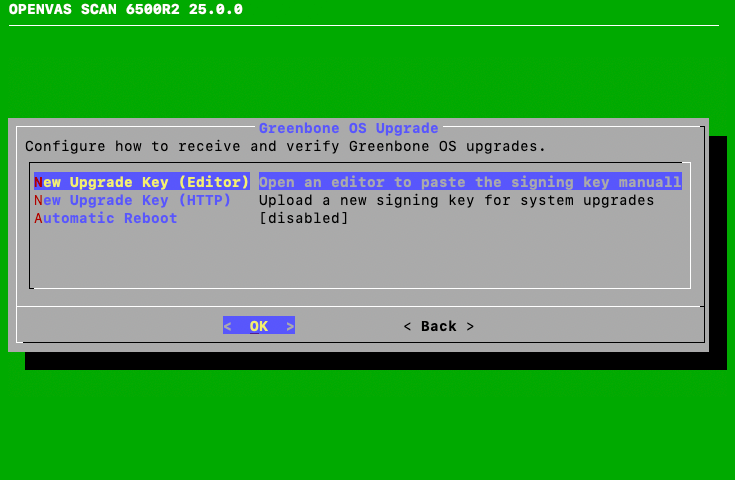Click the 'Open an editor to paste' description
The width and height of the screenshot is (735, 480).
coord(470,182)
